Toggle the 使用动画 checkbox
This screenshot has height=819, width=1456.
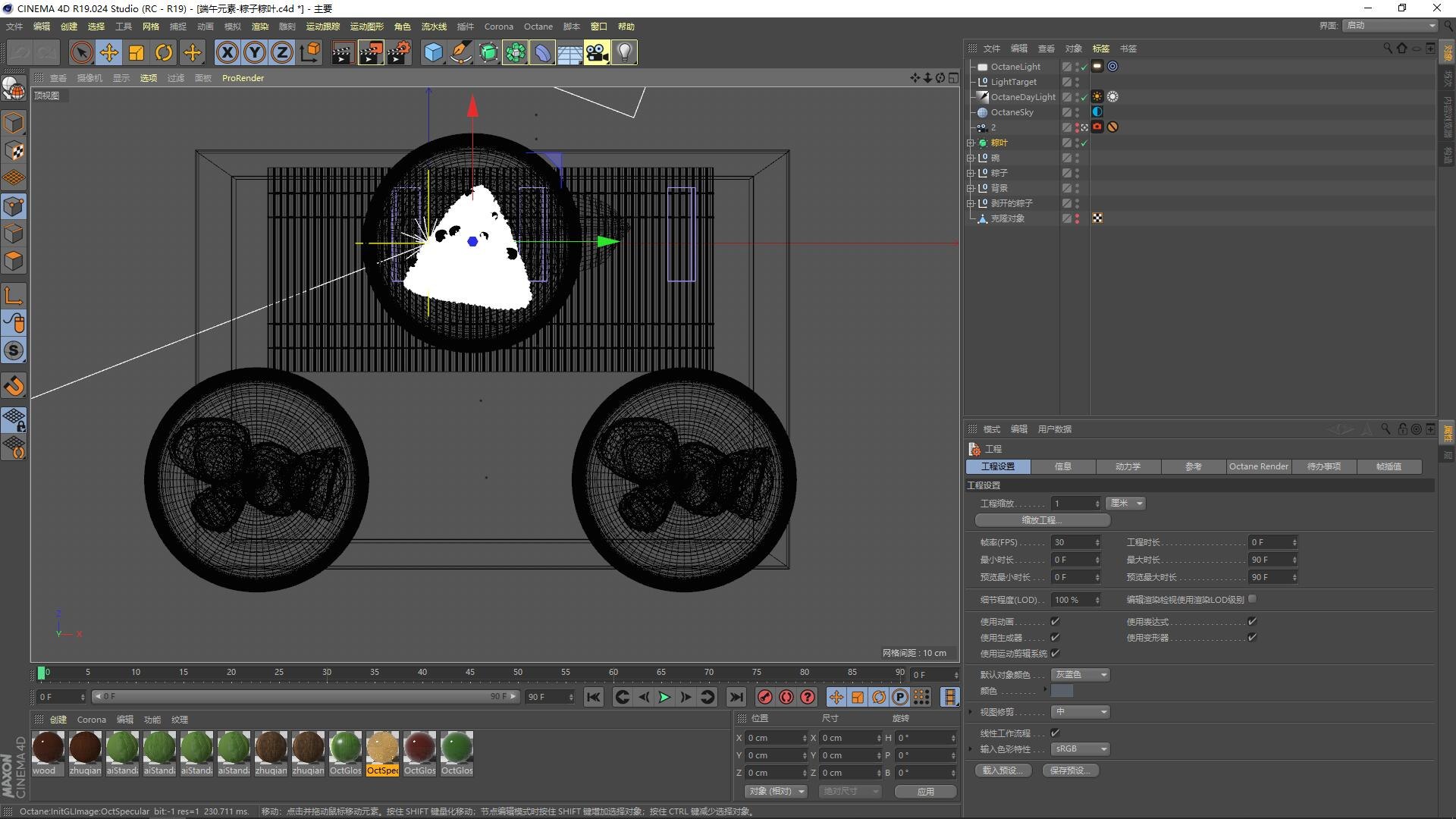(1055, 621)
